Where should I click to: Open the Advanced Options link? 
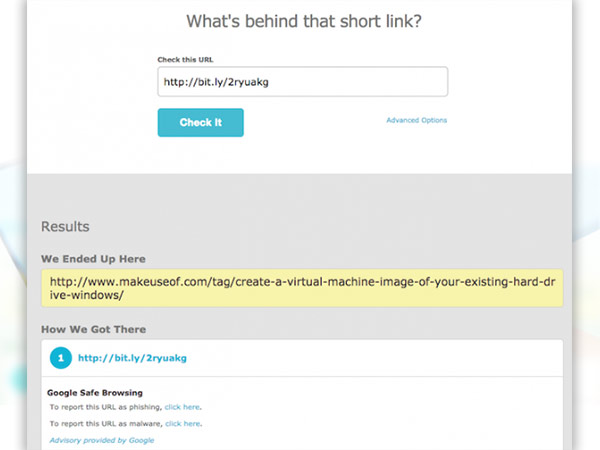tap(416, 120)
